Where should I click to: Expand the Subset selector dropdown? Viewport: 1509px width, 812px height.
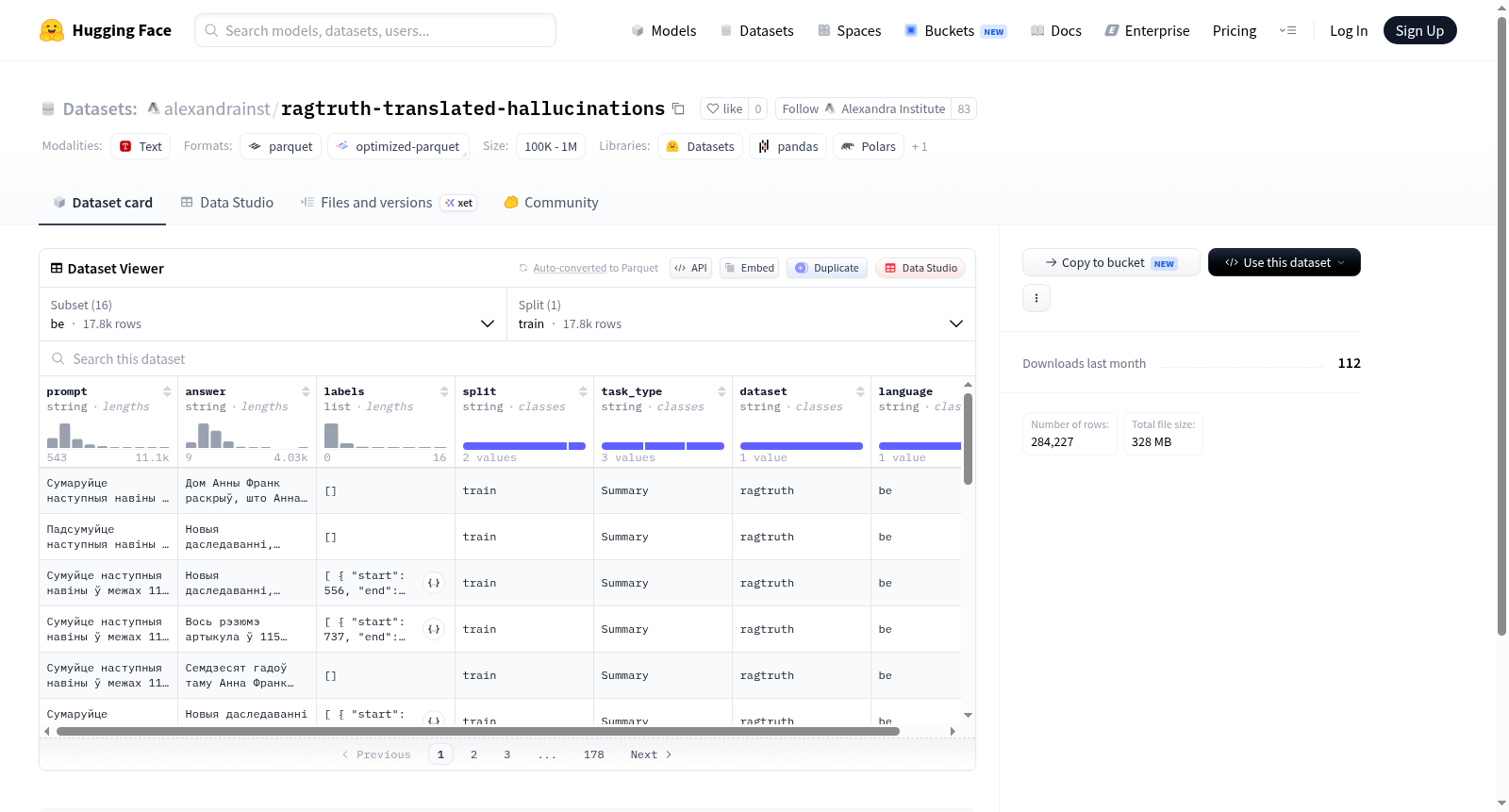pos(273,314)
